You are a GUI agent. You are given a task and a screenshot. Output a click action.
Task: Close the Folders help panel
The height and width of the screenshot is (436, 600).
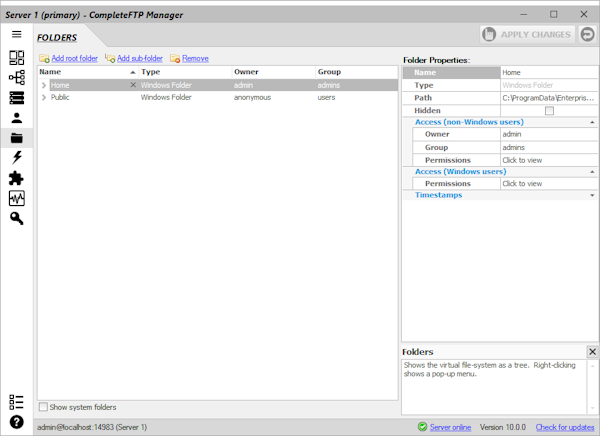[x=592, y=352]
